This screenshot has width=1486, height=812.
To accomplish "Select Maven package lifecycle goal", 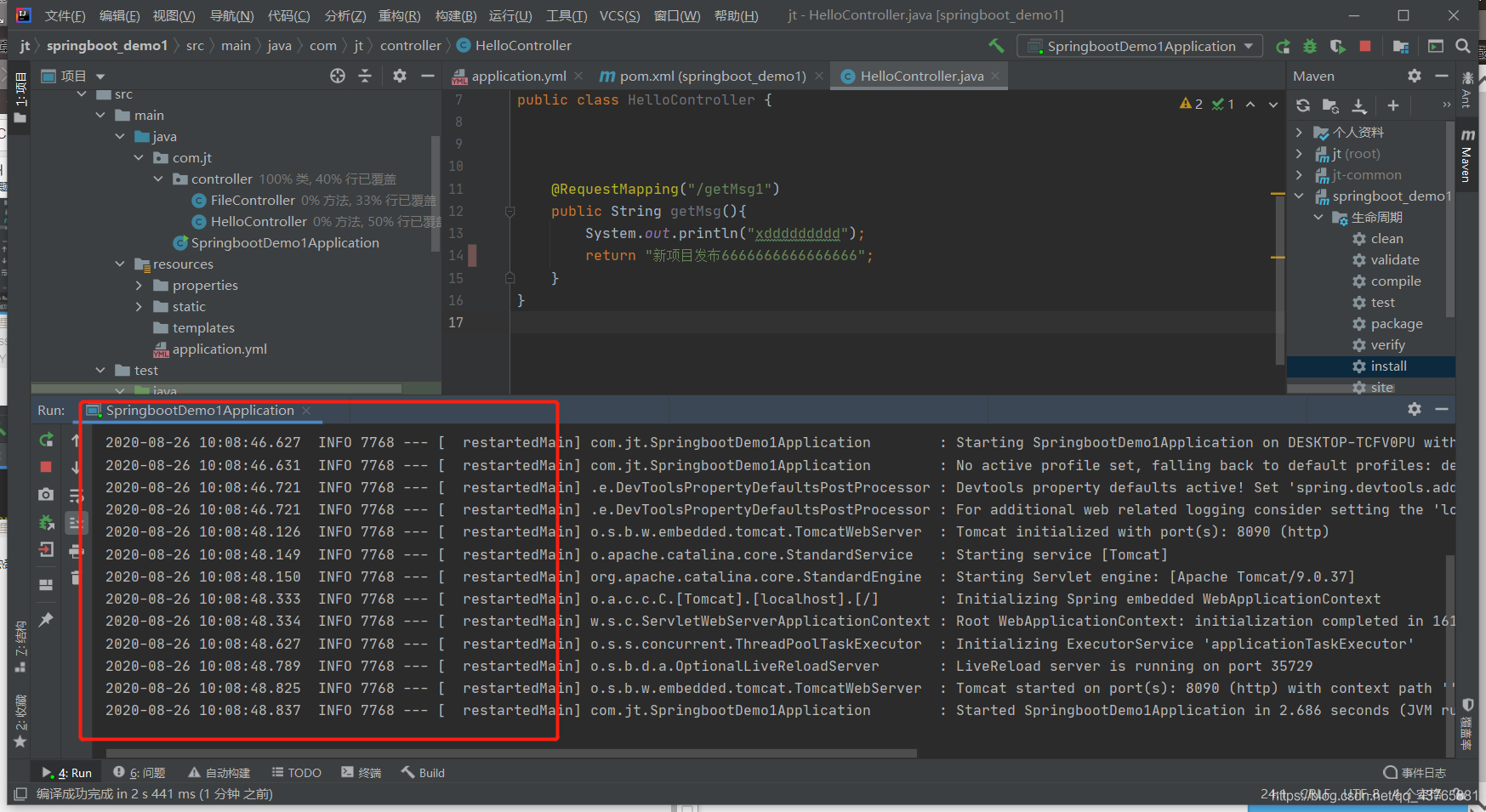I will pyautogui.click(x=1396, y=323).
